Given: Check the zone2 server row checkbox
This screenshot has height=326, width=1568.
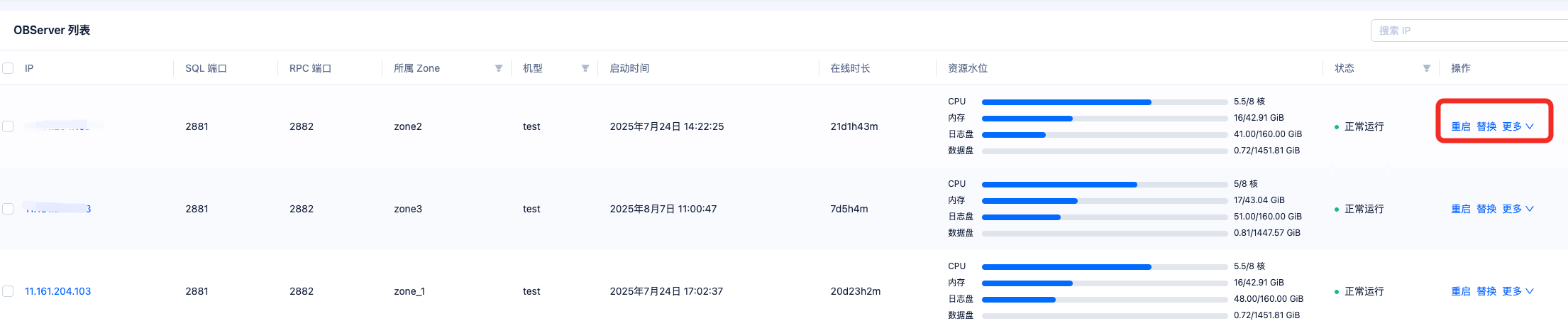Looking at the screenshot, I should pyautogui.click(x=8, y=126).
